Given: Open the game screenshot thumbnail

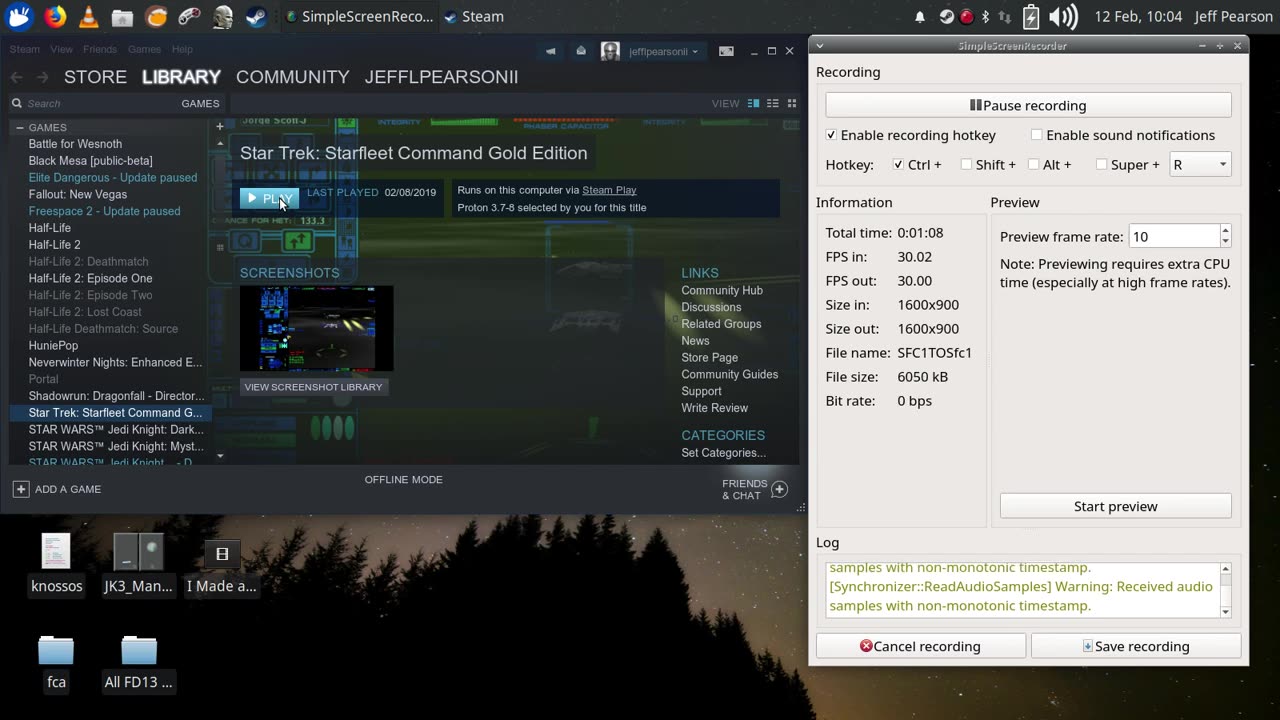Looking at the screenshot, I should pos(316,328).
